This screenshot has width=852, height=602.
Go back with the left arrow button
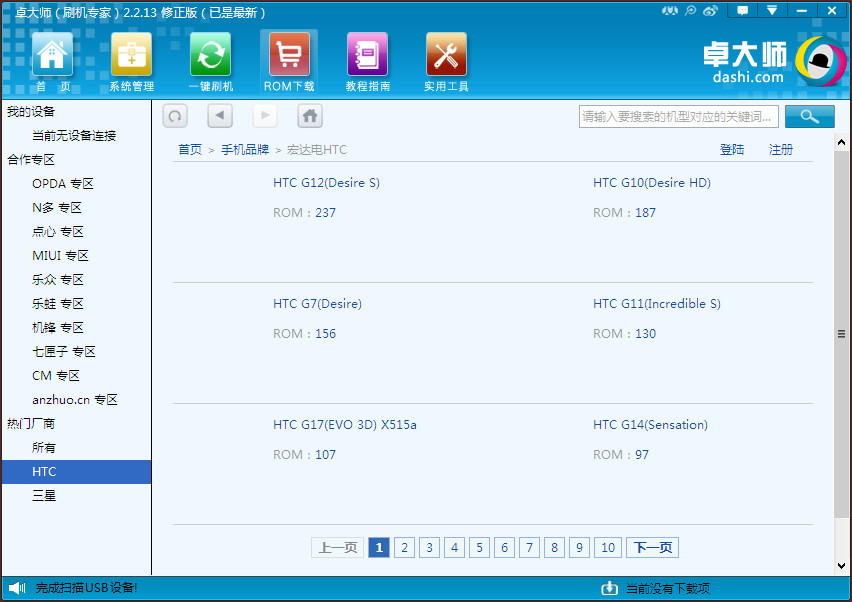220,116
